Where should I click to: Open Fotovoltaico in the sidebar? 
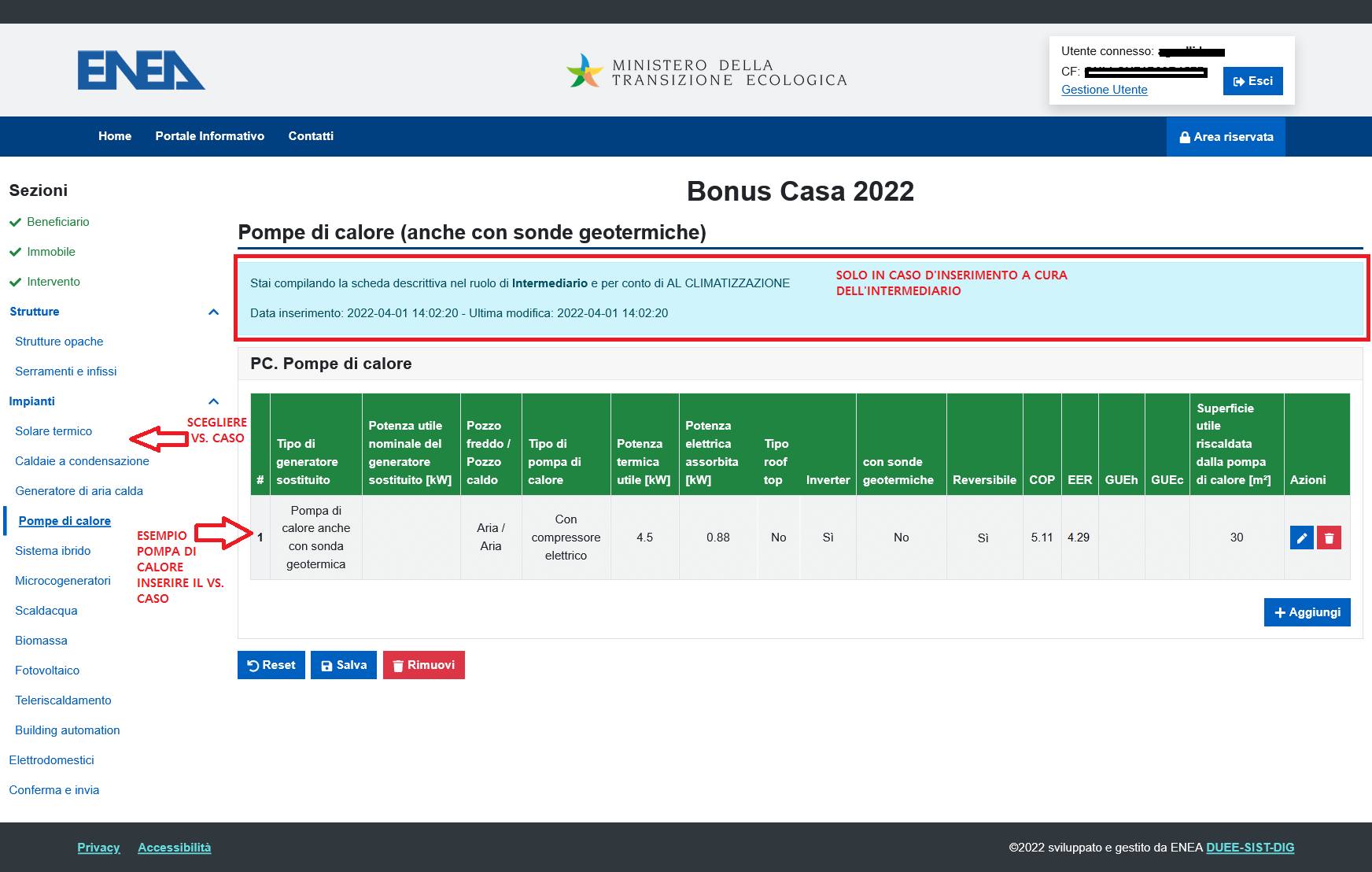47,671
